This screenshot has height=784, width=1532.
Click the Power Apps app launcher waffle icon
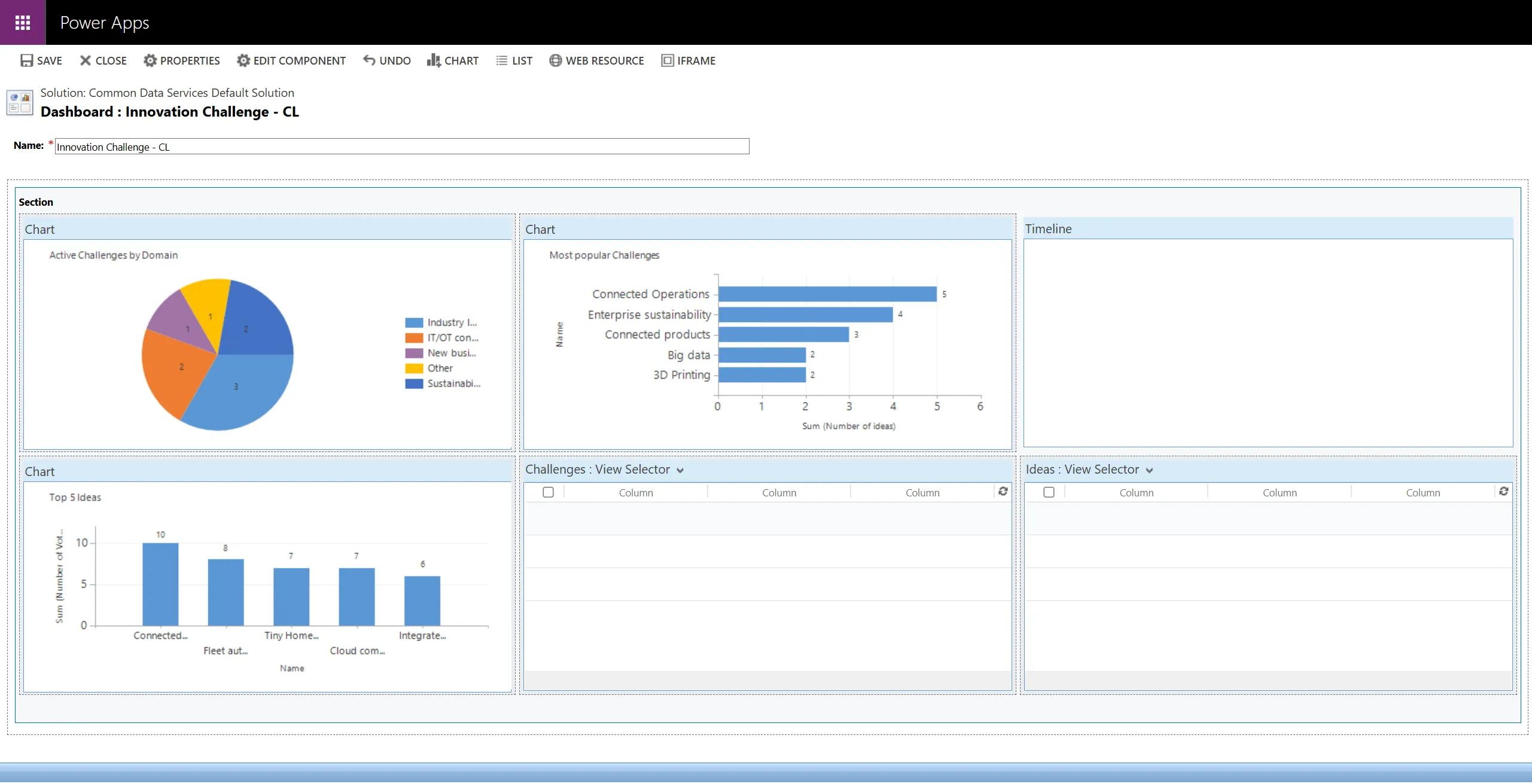[x=22, y=22]
